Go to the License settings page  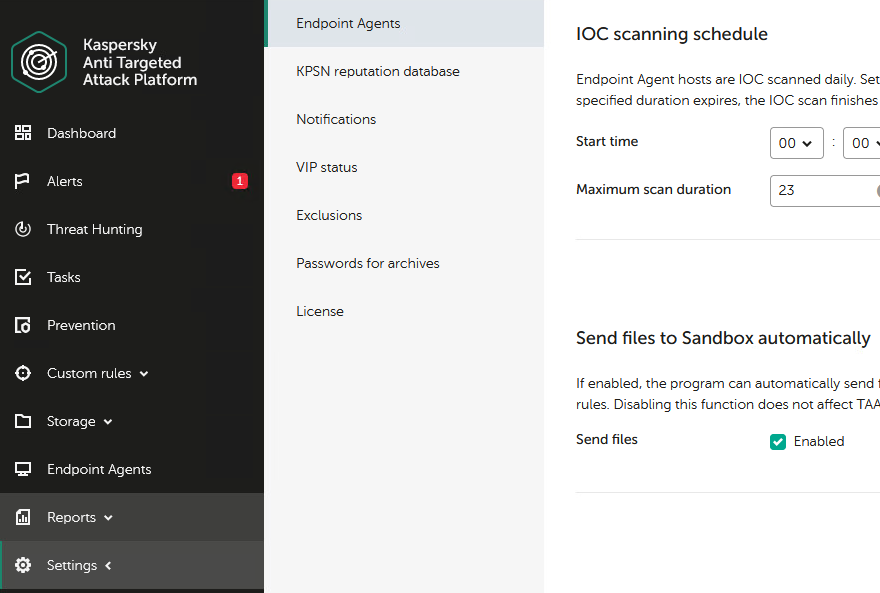tap(320, 311)
